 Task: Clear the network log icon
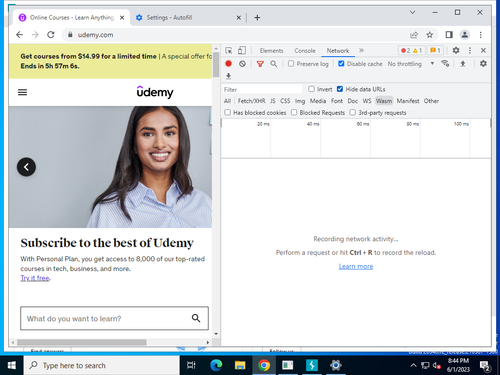tap(242, 64)
